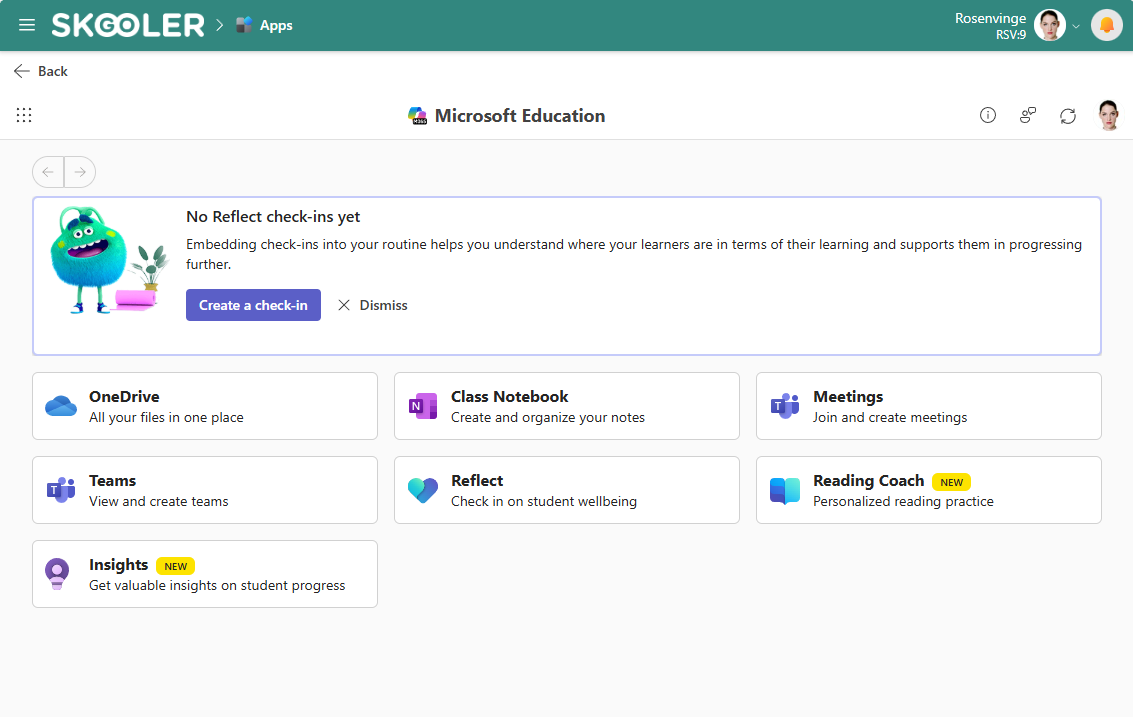Open the information icon
The height and width of the screenshot is (717, 1133).
point(988,115)
